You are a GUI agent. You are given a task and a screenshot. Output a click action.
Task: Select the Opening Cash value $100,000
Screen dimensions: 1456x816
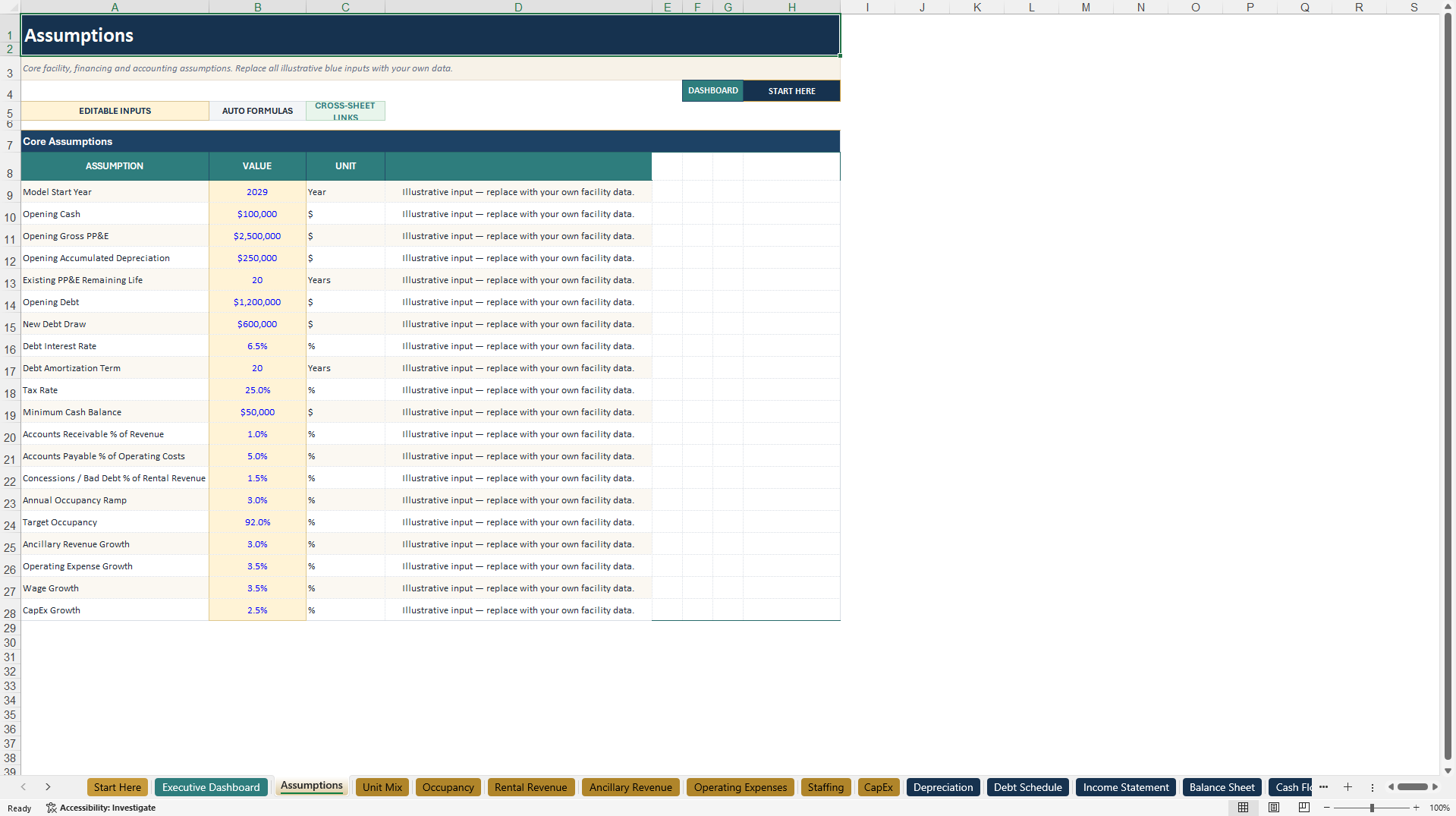[257, 214]
